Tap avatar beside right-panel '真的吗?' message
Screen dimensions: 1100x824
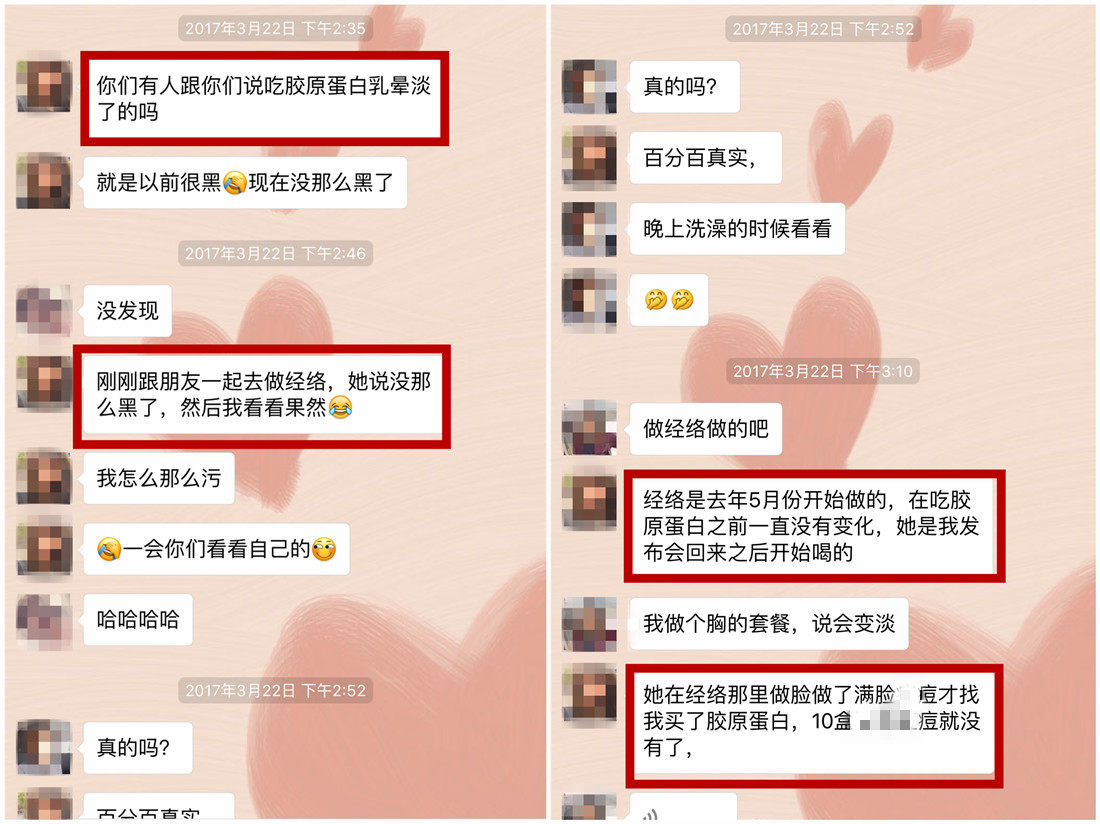pos(590,86)
